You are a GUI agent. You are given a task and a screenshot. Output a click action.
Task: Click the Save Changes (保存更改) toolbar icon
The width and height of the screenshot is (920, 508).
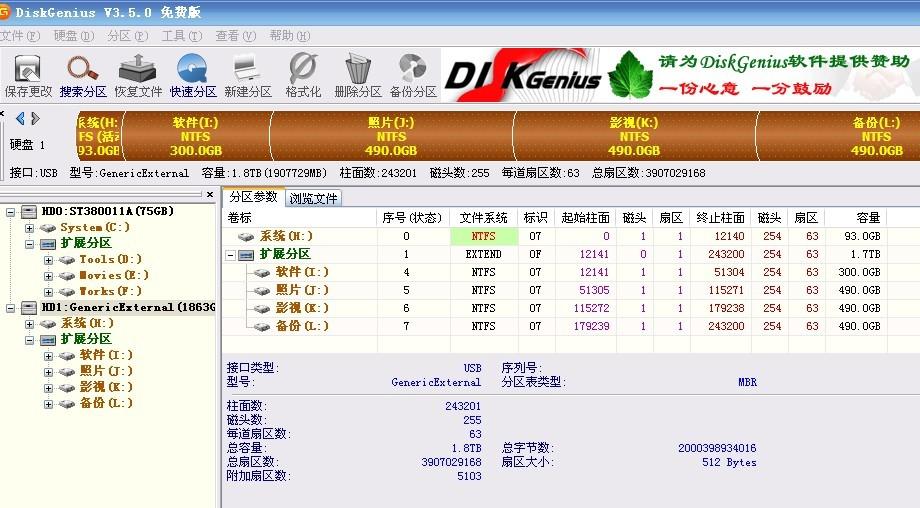point(28,75)
